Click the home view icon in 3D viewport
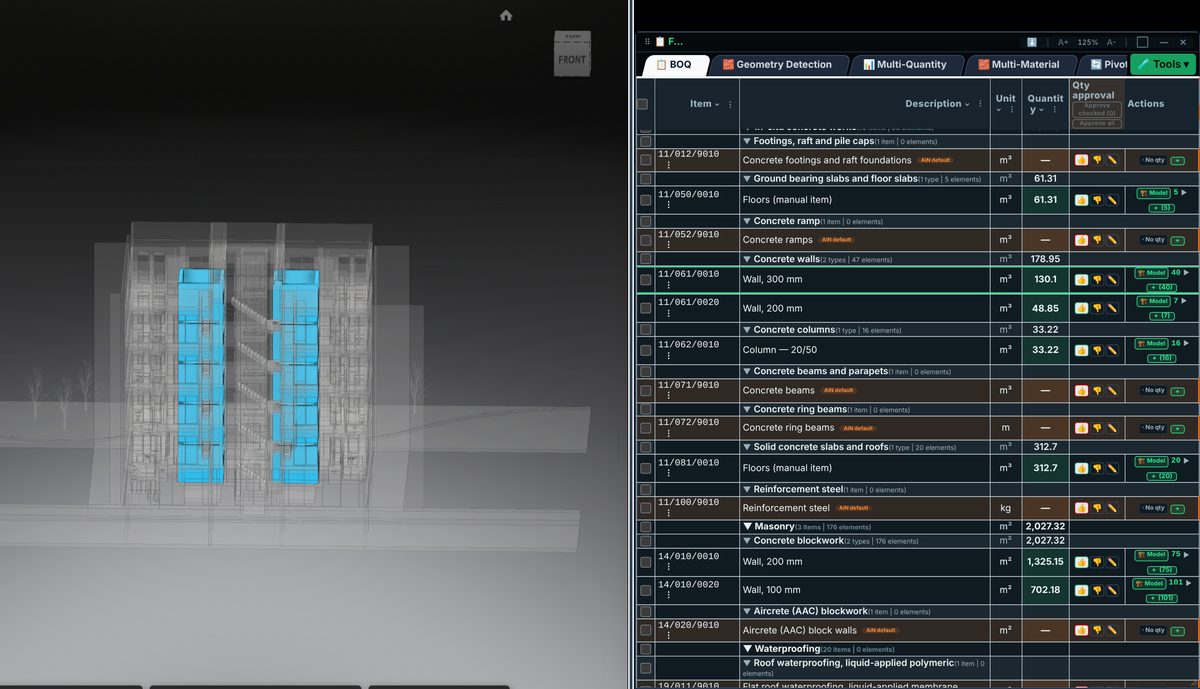 pos(506,15)
